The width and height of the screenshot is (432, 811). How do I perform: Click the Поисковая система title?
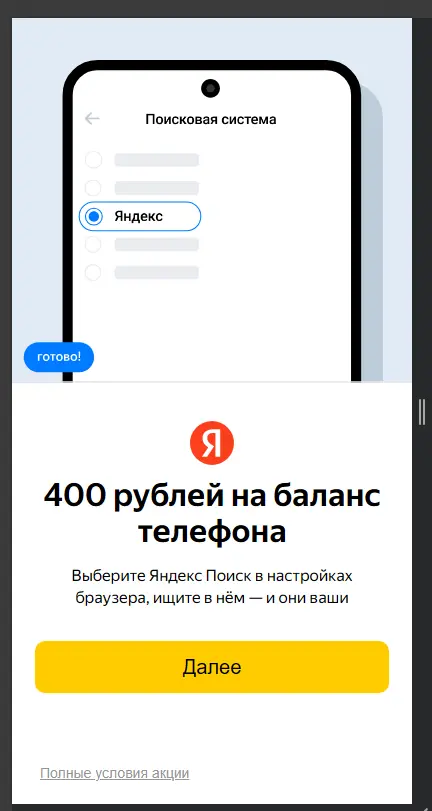click(x=211, y=119)
